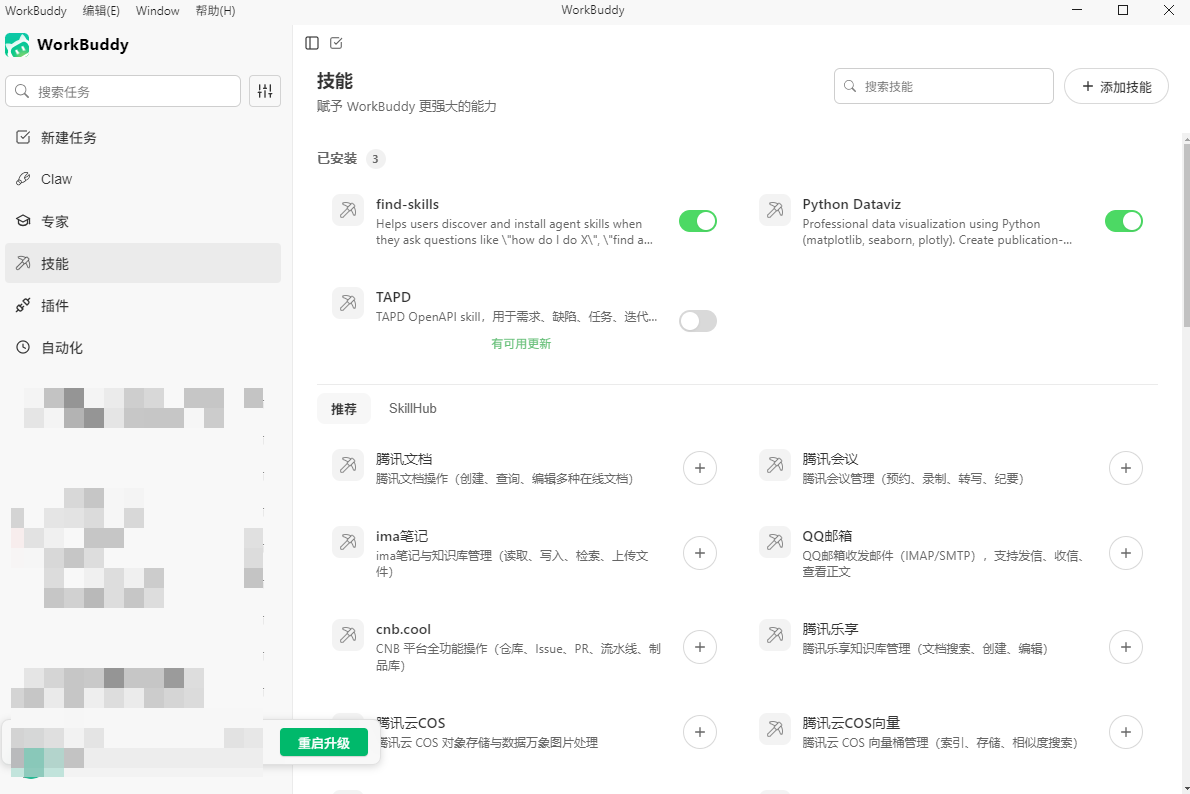Click the TAPD skill icon
Screen dimensions: 1190x794
[x=348, y=303]
